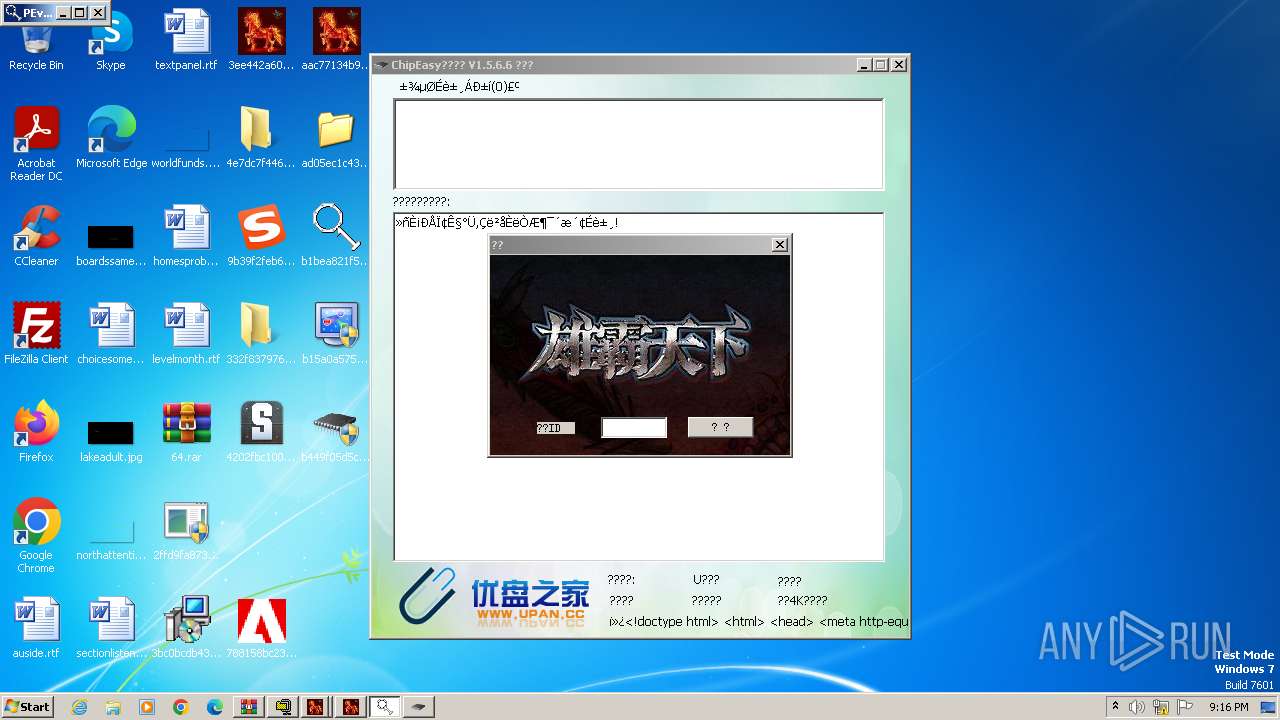Open auside.rtf document
Viewport: 1280px width, 720px height.
[x=36, y=628]
